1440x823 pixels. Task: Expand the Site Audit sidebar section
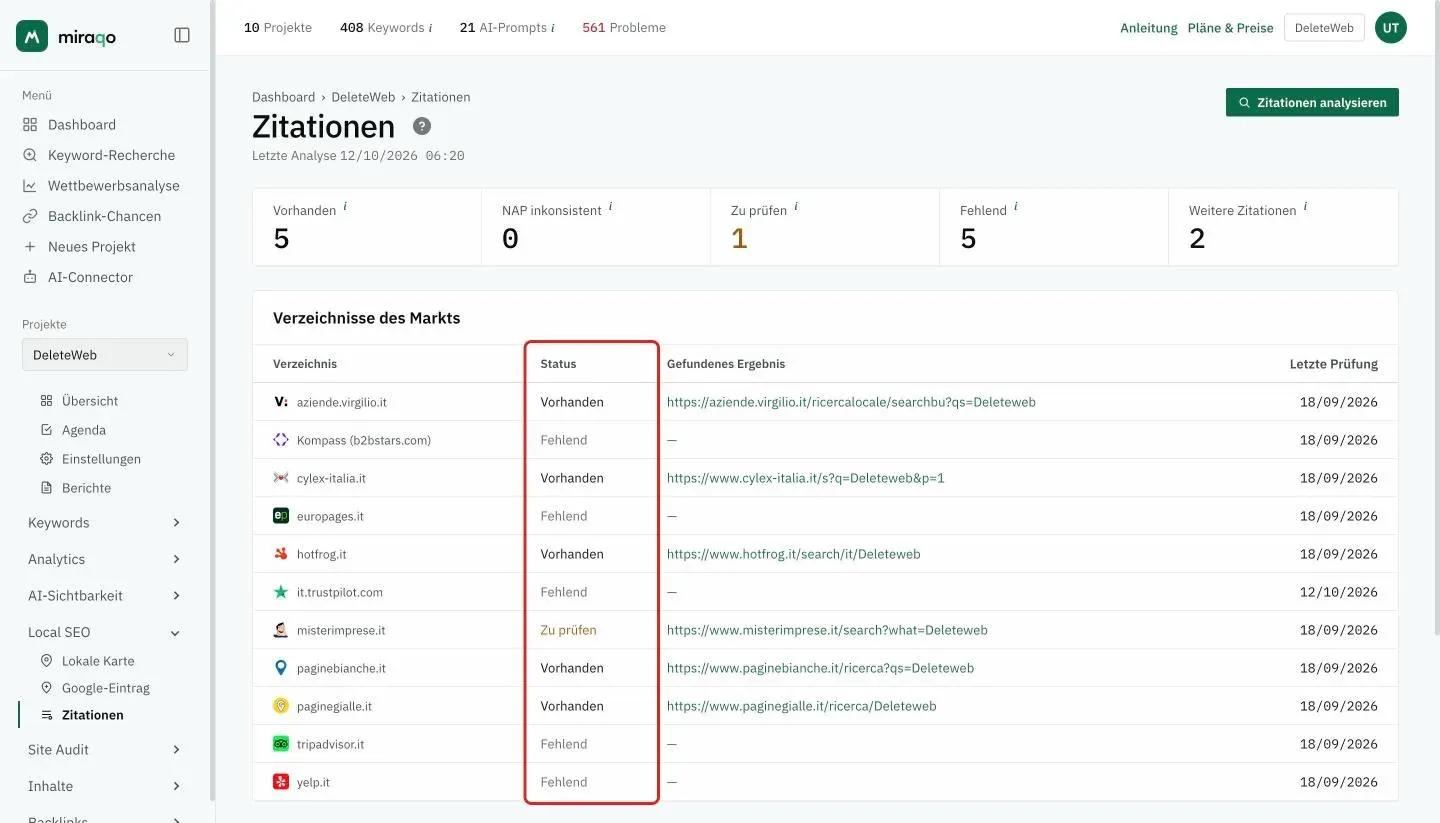(105, 750)
